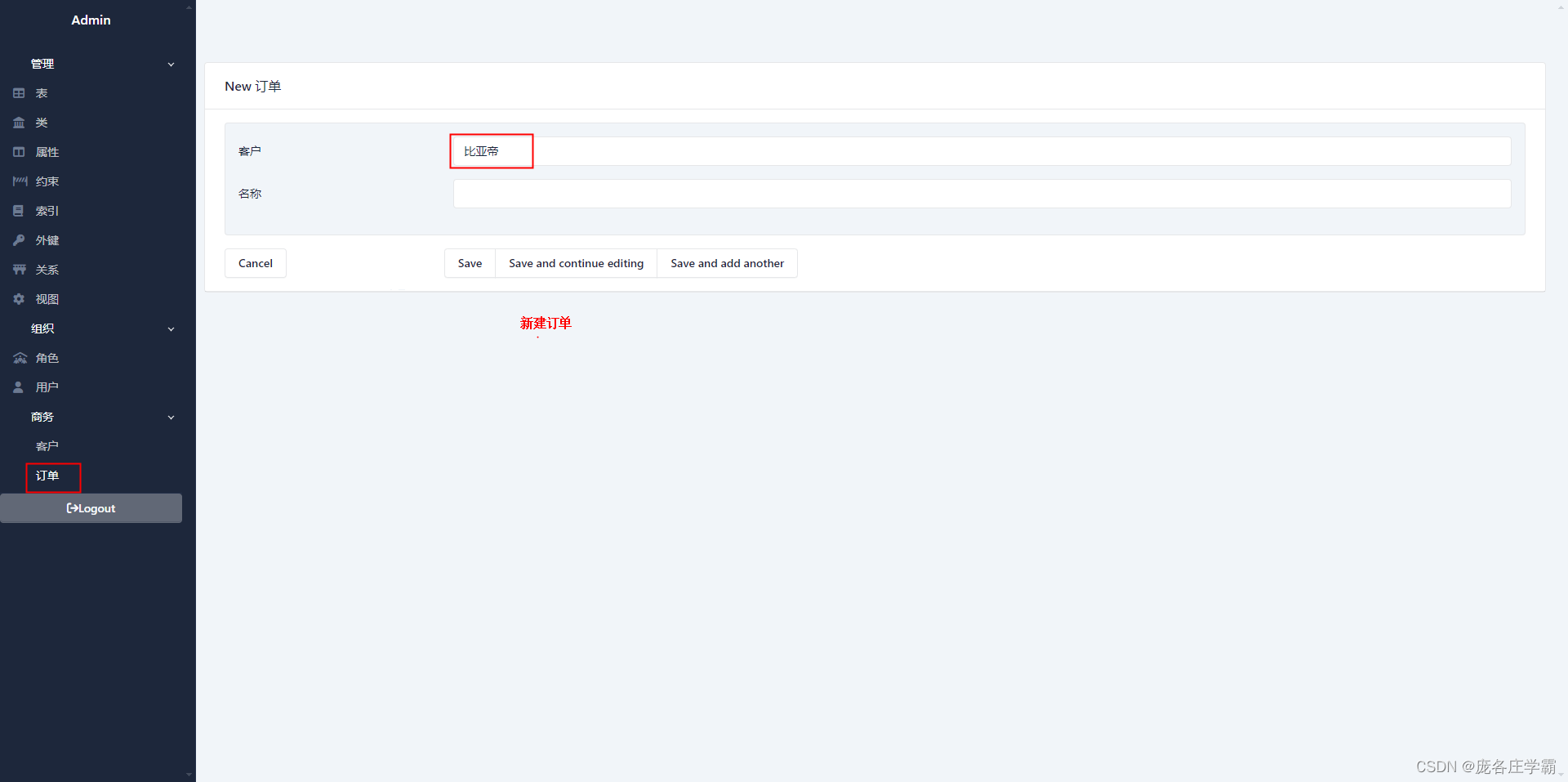The image size is (1568, 782).
Task: Click the key icon beside 外键
Action: (19, 240)
